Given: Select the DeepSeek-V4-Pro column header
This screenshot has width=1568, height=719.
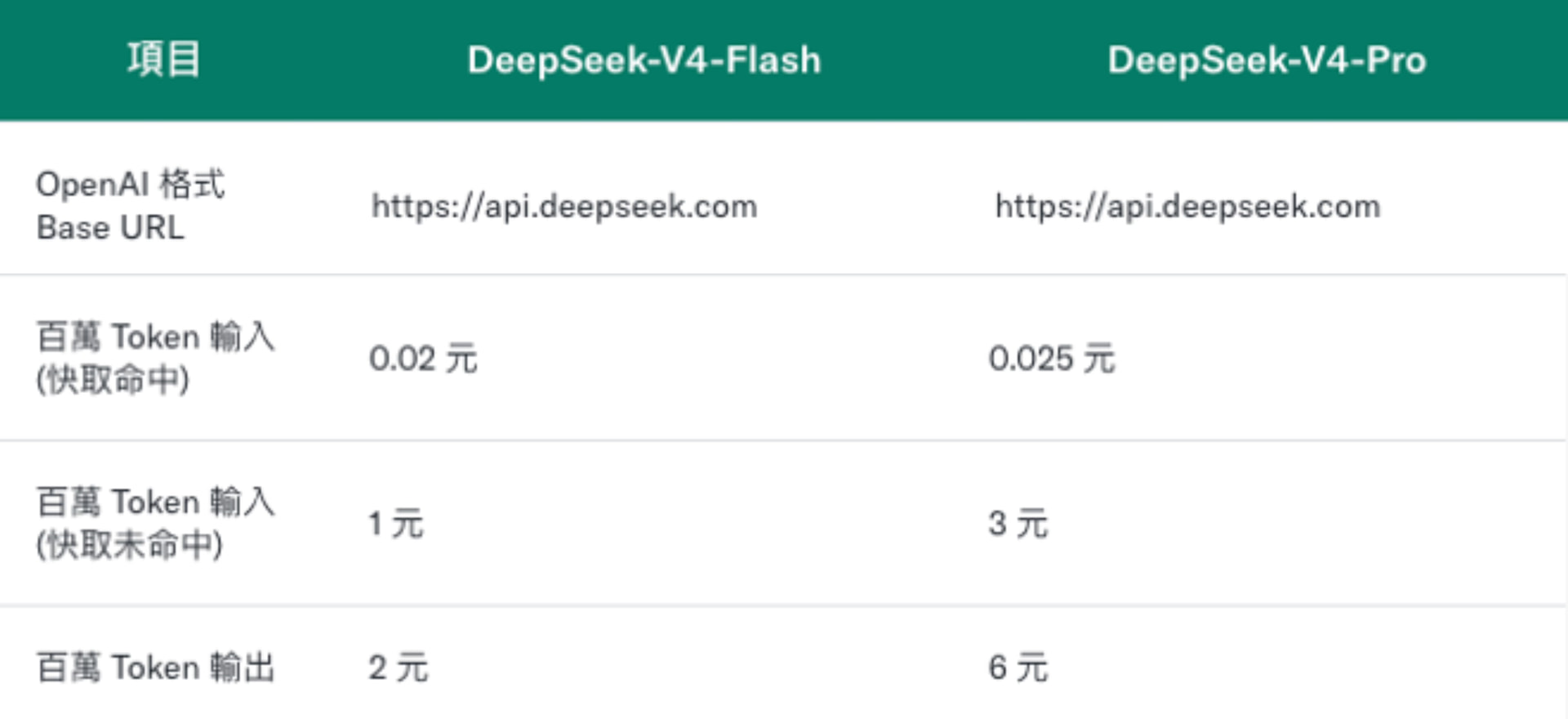Looking at the screenshot, I should 1267,60.
